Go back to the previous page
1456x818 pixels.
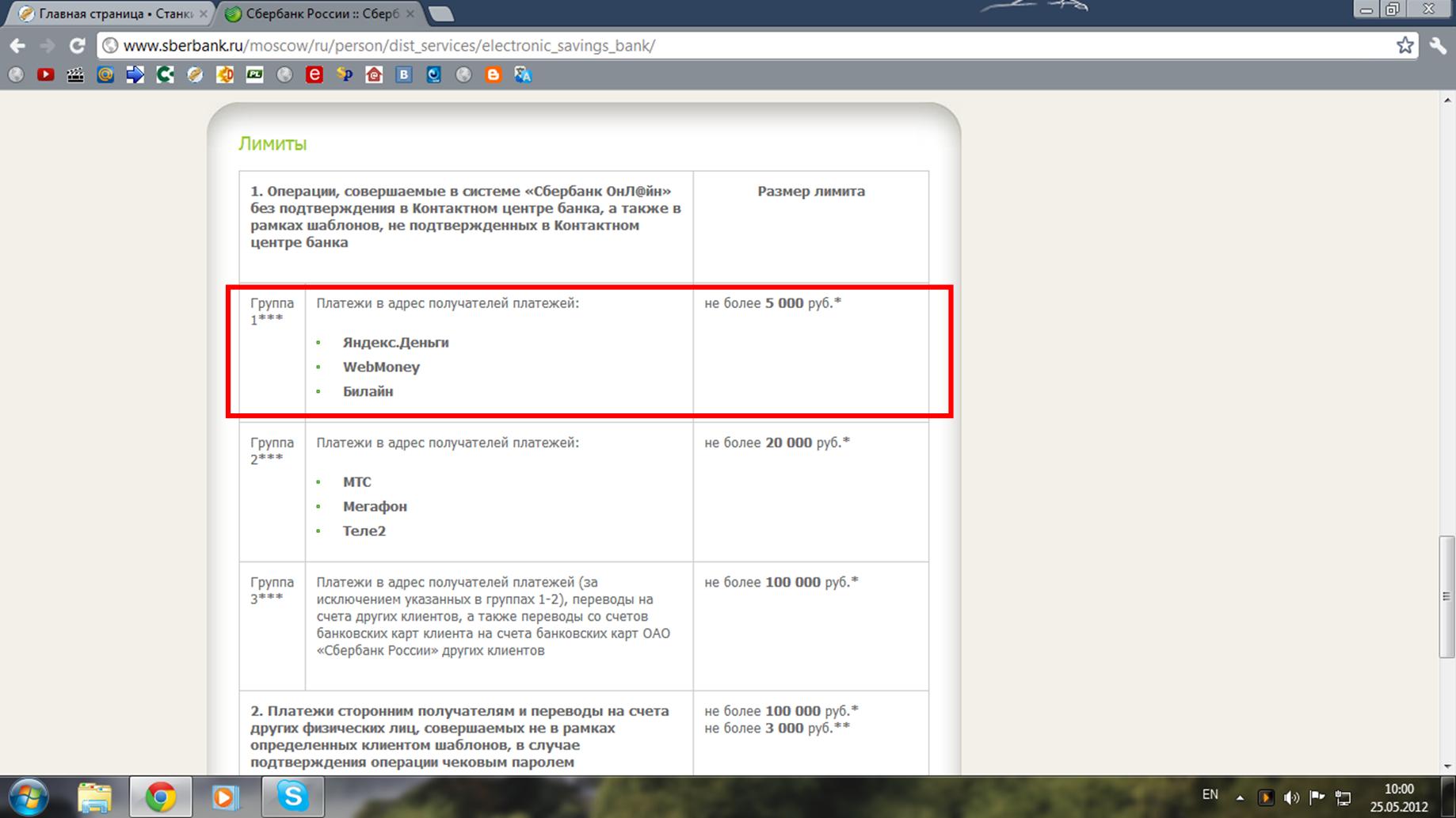[x=17, y=46]
